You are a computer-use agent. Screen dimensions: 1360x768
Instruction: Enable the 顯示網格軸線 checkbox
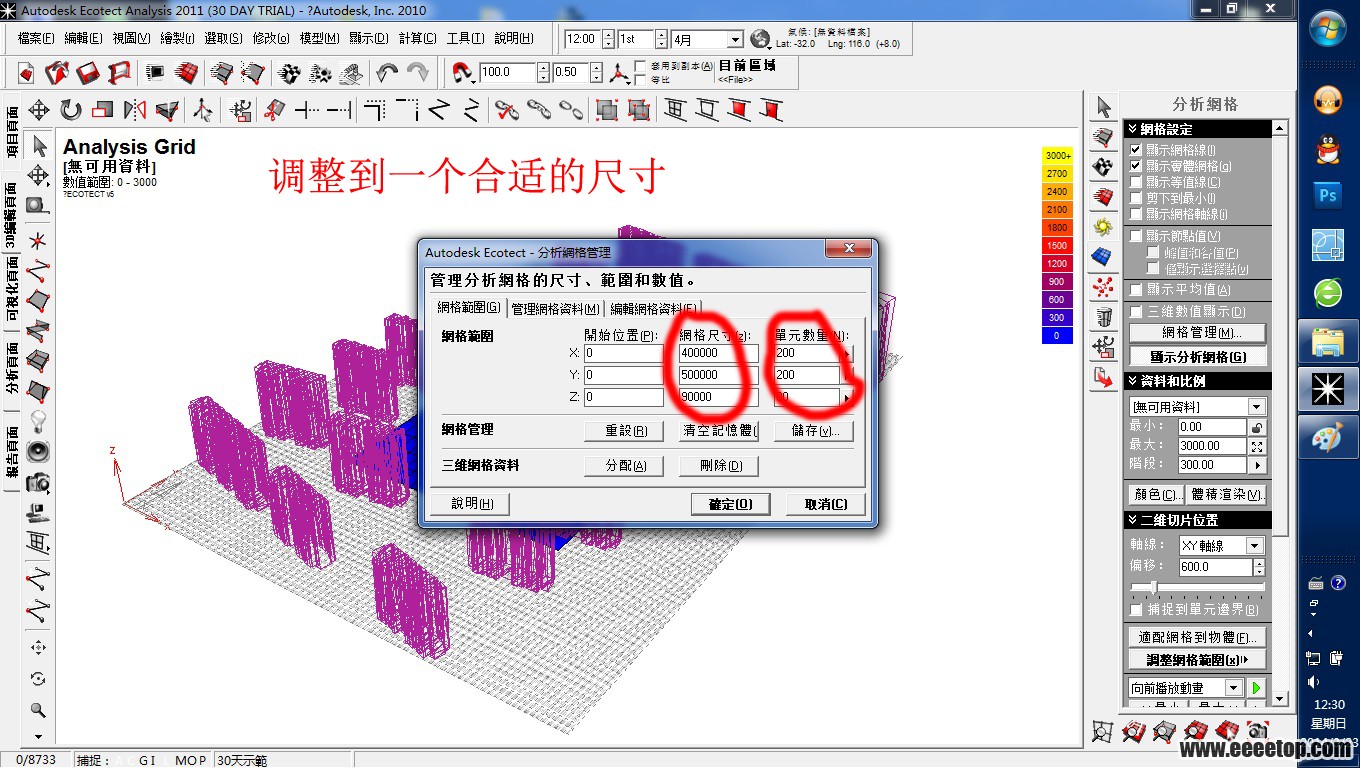coord(1135,214)
